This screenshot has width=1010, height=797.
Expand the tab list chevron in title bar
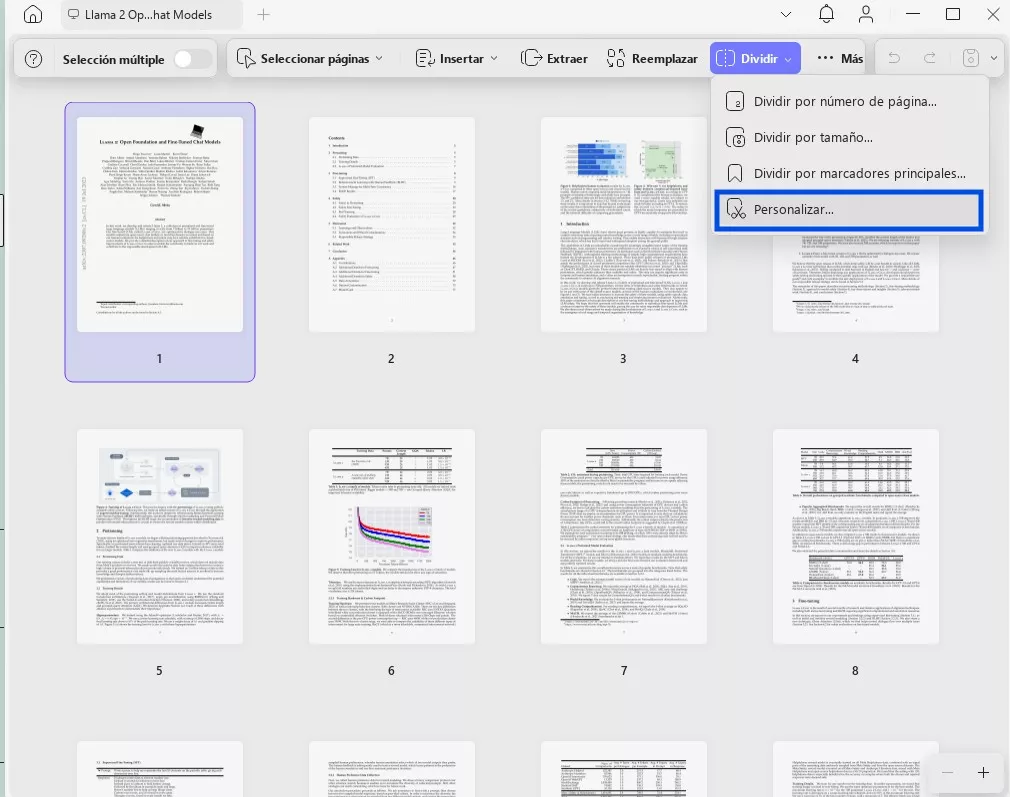click(x=785, y=14)
